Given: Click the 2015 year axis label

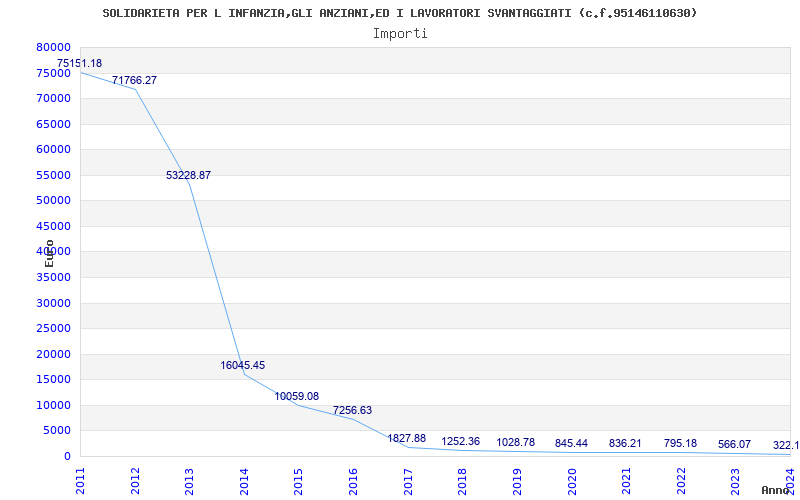Looking at the screenshot, I should coord(298,481).
